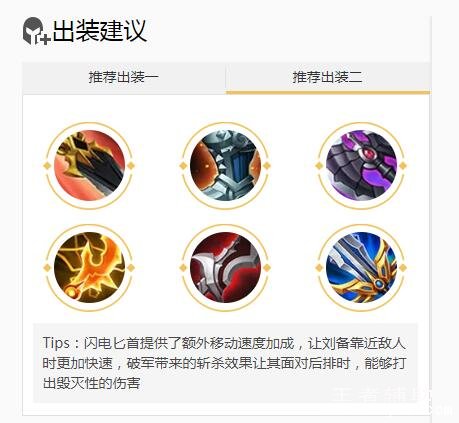Select the red and silver armor item icon
Image resolution: width=459 pixels, height=423 pixels.
[x=225, y=267]
